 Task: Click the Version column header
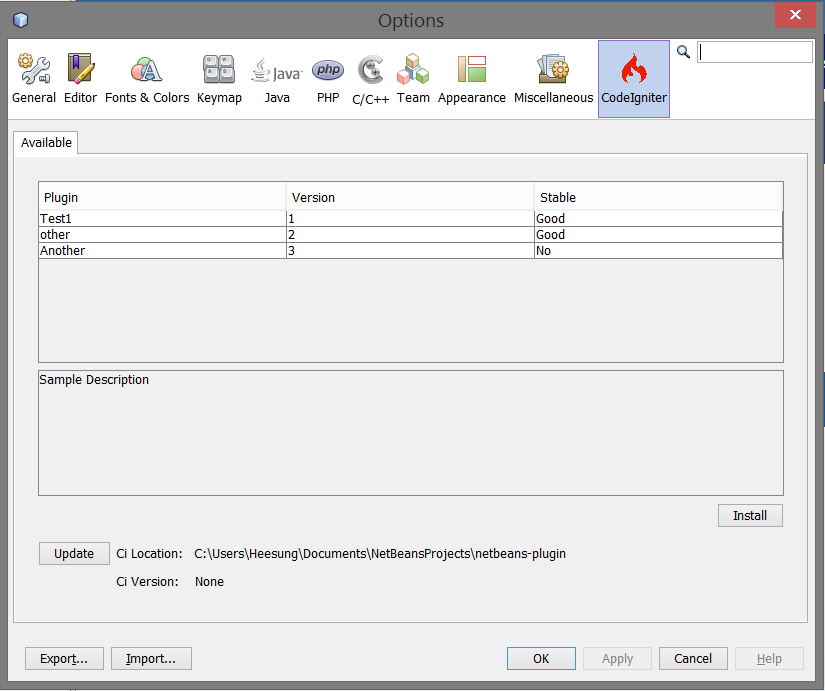coord(410,197)
